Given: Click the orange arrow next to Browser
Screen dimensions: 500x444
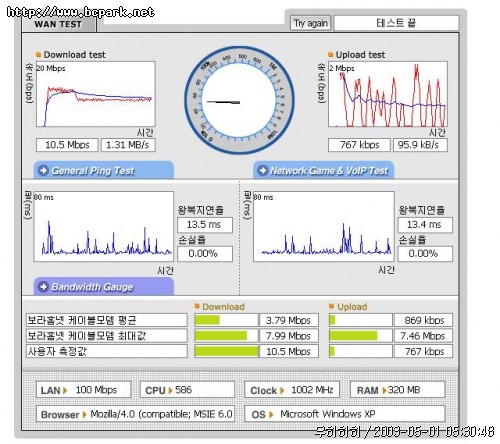Looking at the screenshot, I should (x=84, y=415).
